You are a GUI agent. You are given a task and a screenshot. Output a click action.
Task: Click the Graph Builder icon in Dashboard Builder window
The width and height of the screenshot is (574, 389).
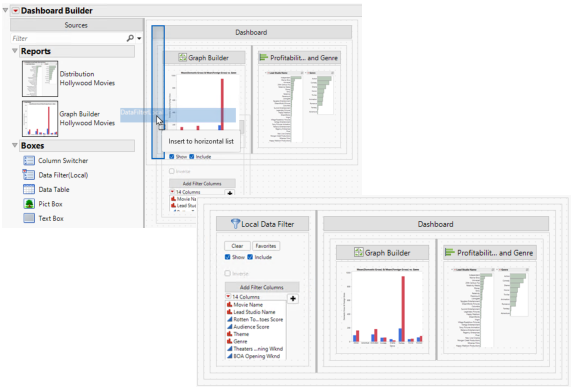(182, 57)
